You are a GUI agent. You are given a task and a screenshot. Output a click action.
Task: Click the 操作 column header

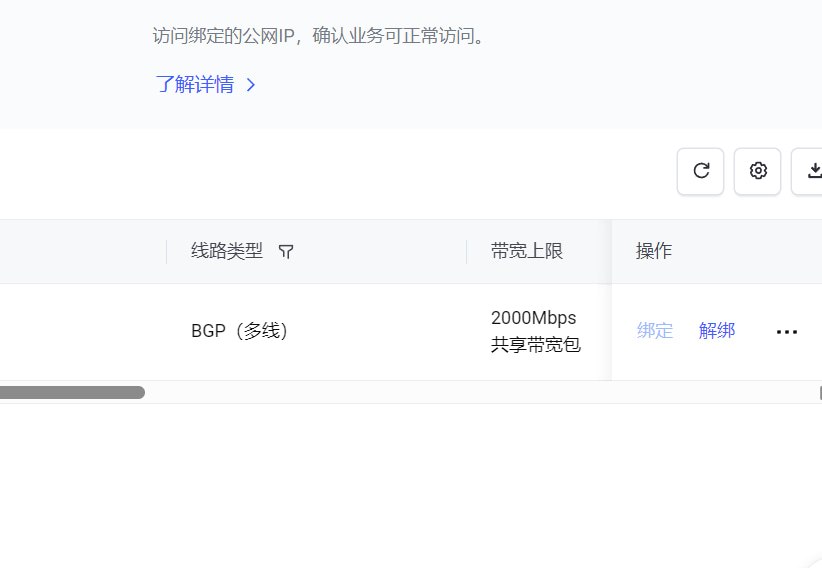(x=654, y=251)
